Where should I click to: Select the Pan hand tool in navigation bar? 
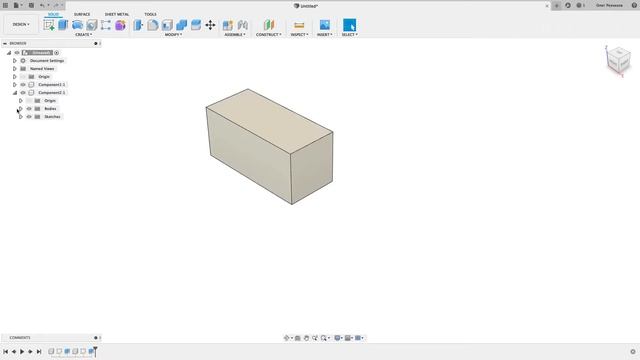point(306,338)
